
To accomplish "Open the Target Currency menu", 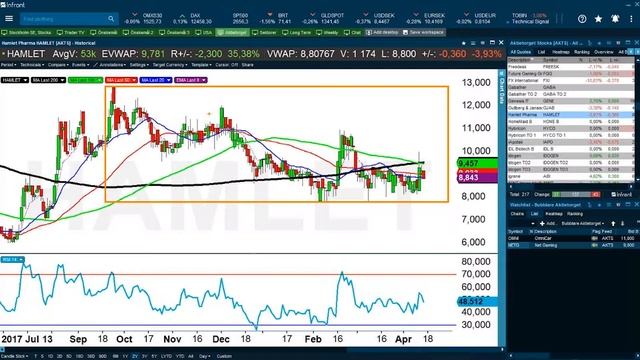I will [170, 65].
